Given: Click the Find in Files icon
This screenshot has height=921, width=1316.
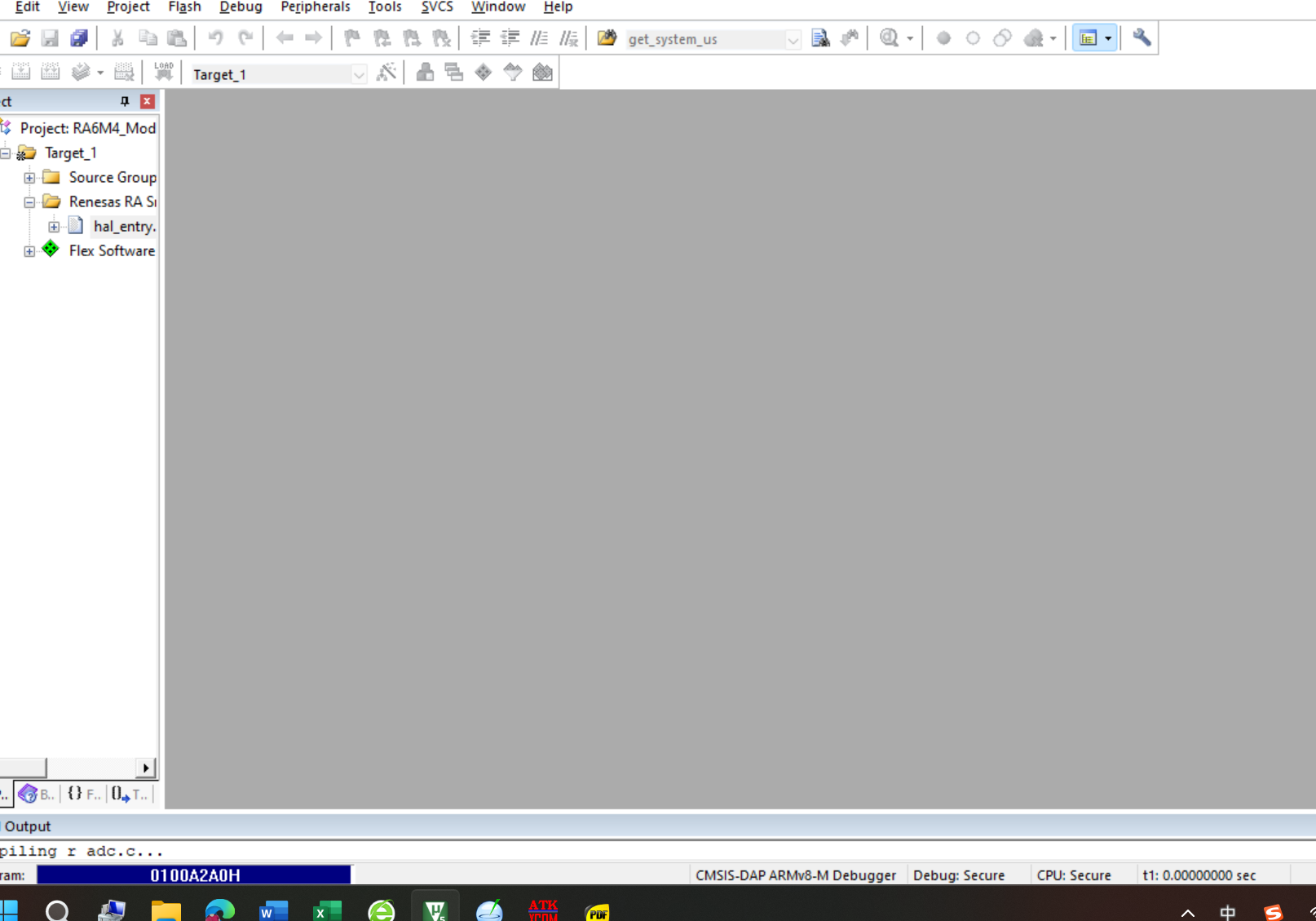Looking at the screenshot, I should coord(607,38).
